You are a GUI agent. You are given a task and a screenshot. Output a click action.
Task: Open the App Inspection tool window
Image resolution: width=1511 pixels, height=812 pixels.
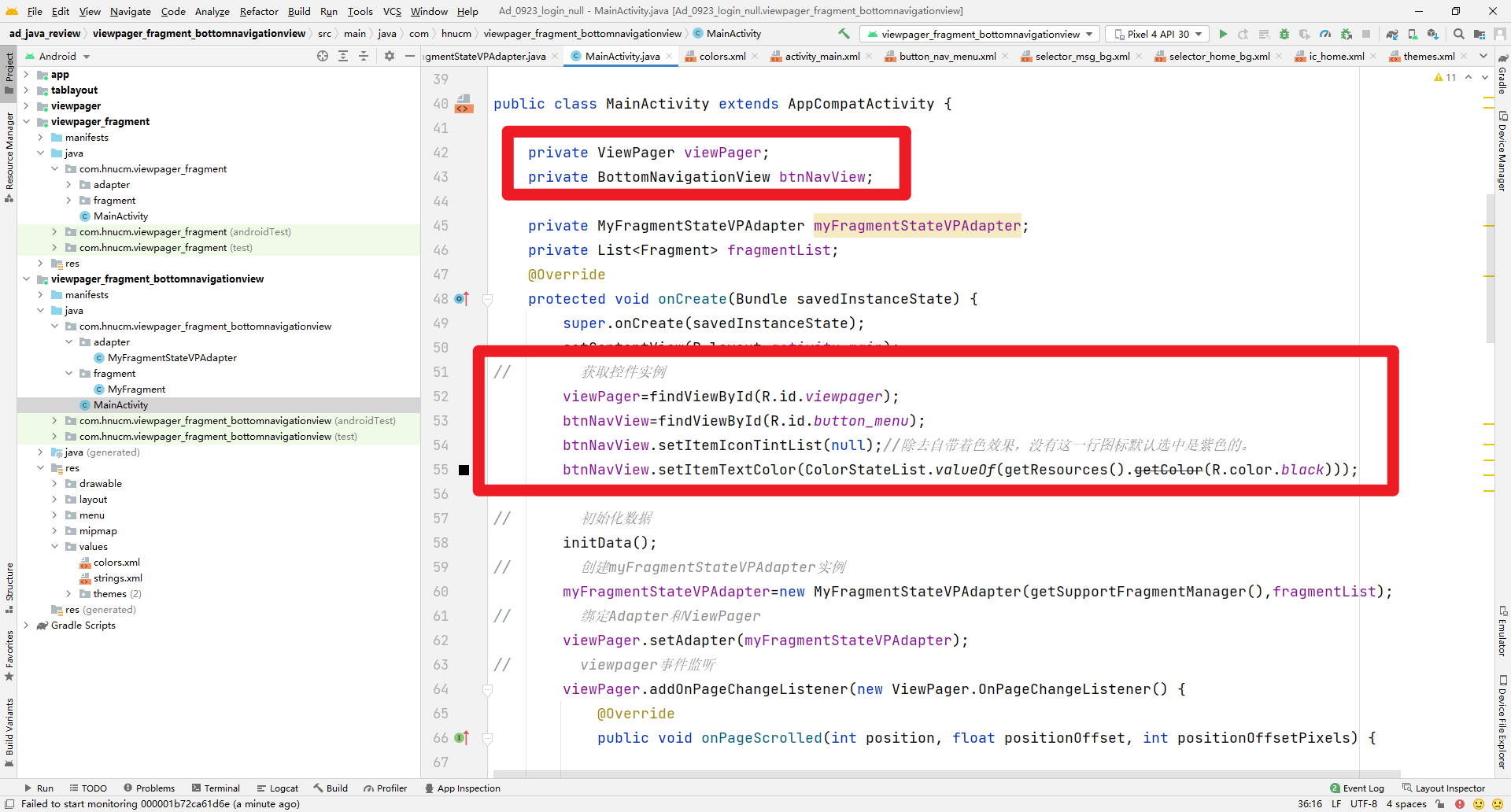click(462, 788)
